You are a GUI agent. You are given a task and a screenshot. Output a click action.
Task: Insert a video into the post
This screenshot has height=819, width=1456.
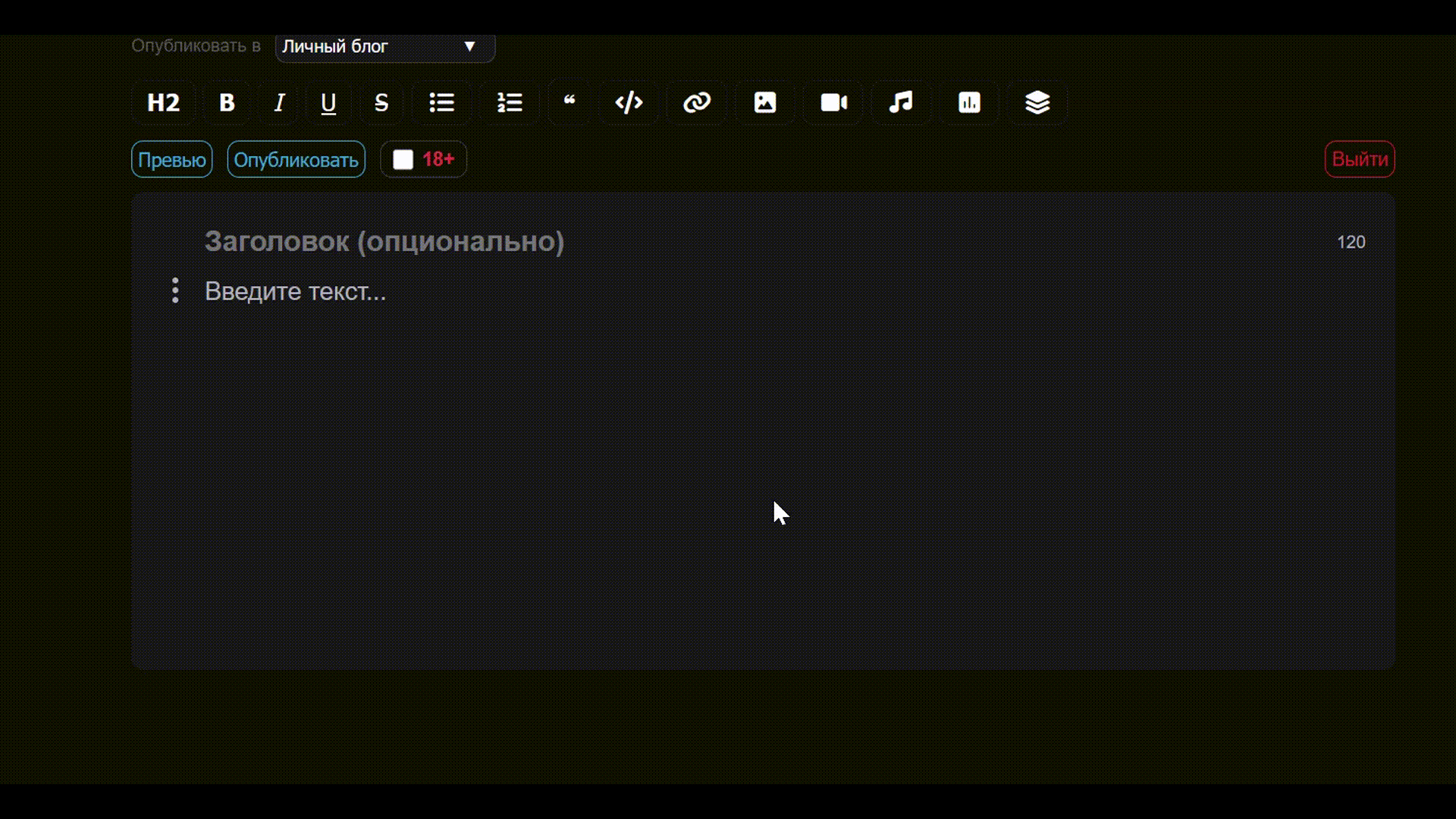(833, 102)
